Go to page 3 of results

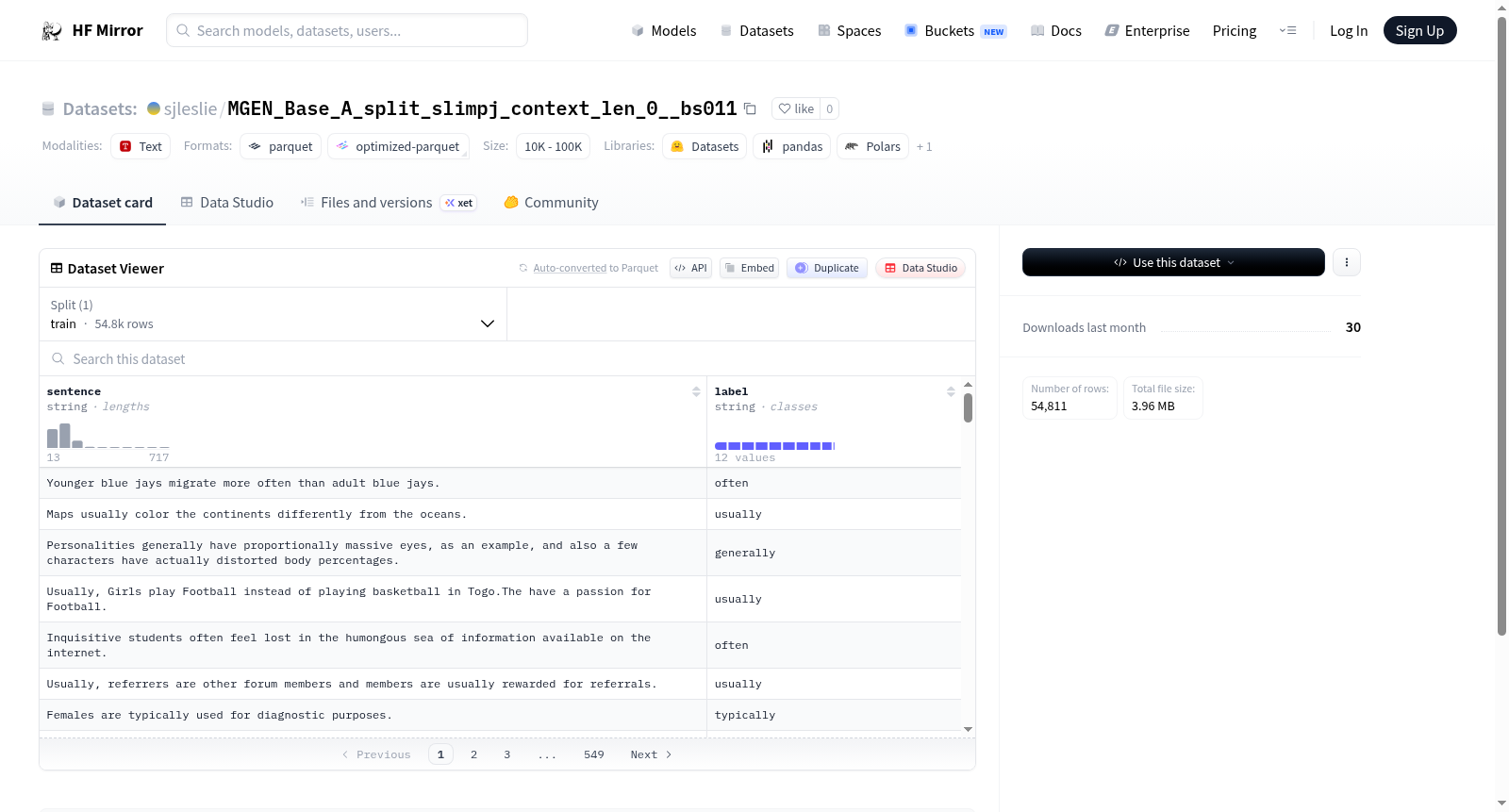pyautogui.click(x=507, y=754)
